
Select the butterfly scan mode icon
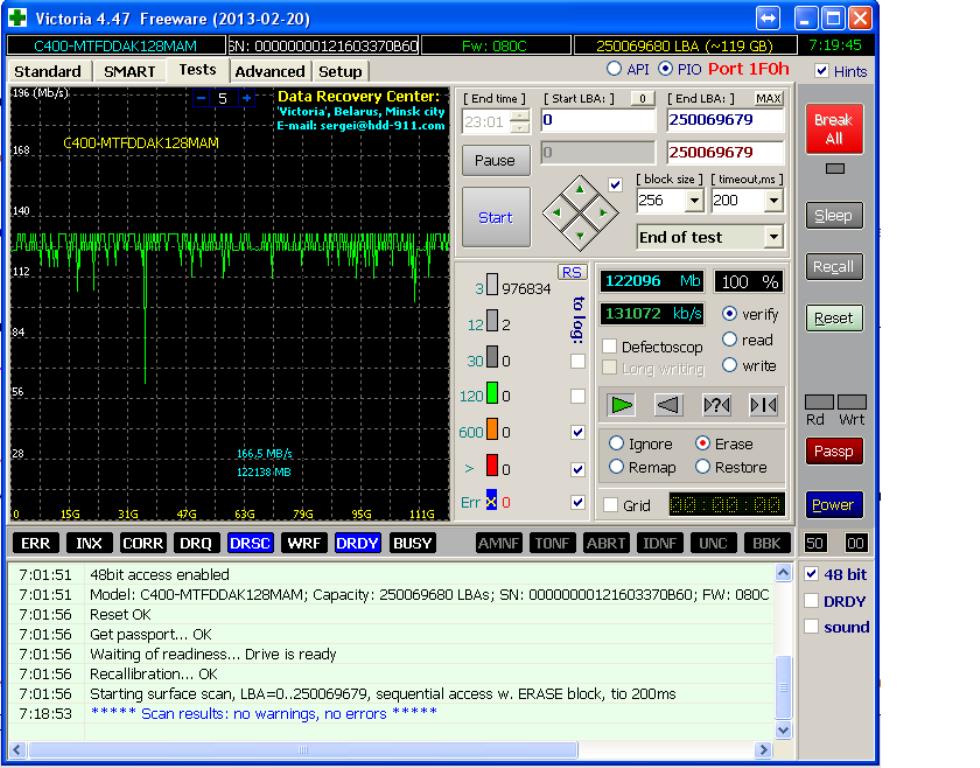tap(761, 403)
